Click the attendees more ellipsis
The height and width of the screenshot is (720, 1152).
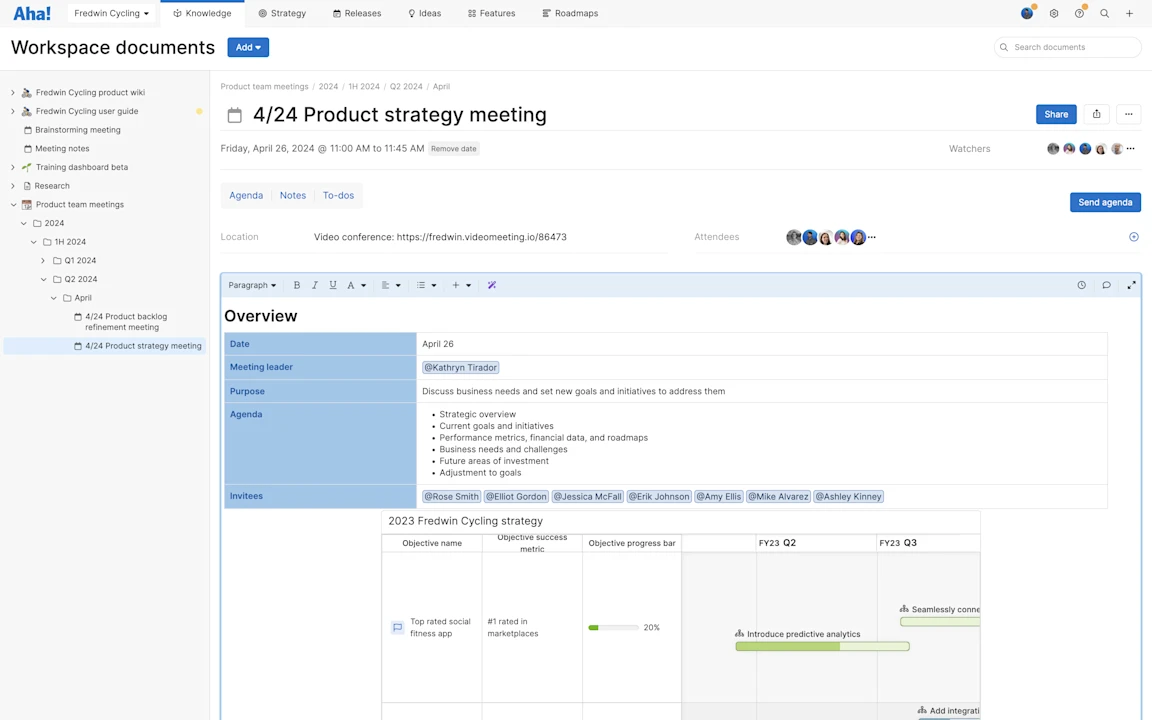point(872,237)
